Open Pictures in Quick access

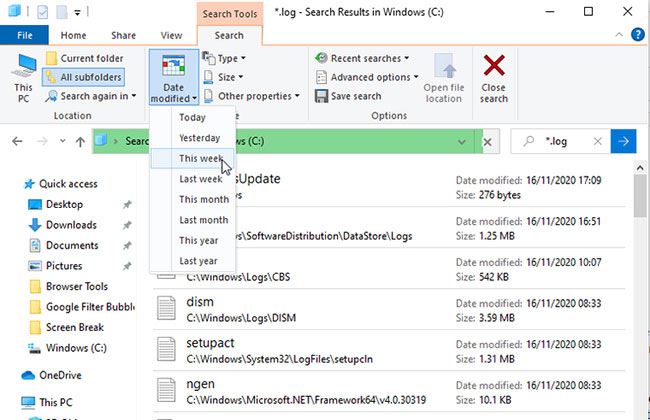pos(55,266)
